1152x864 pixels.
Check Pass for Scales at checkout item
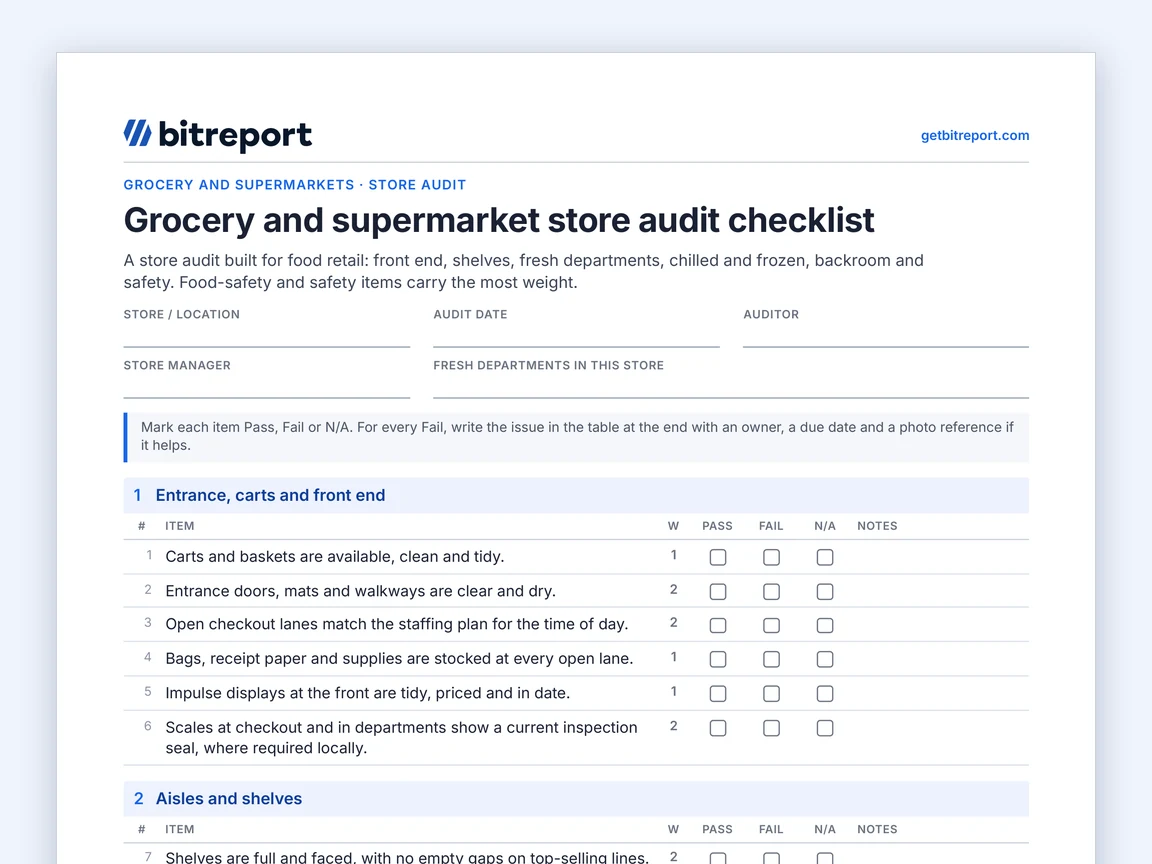coord(718,728)
